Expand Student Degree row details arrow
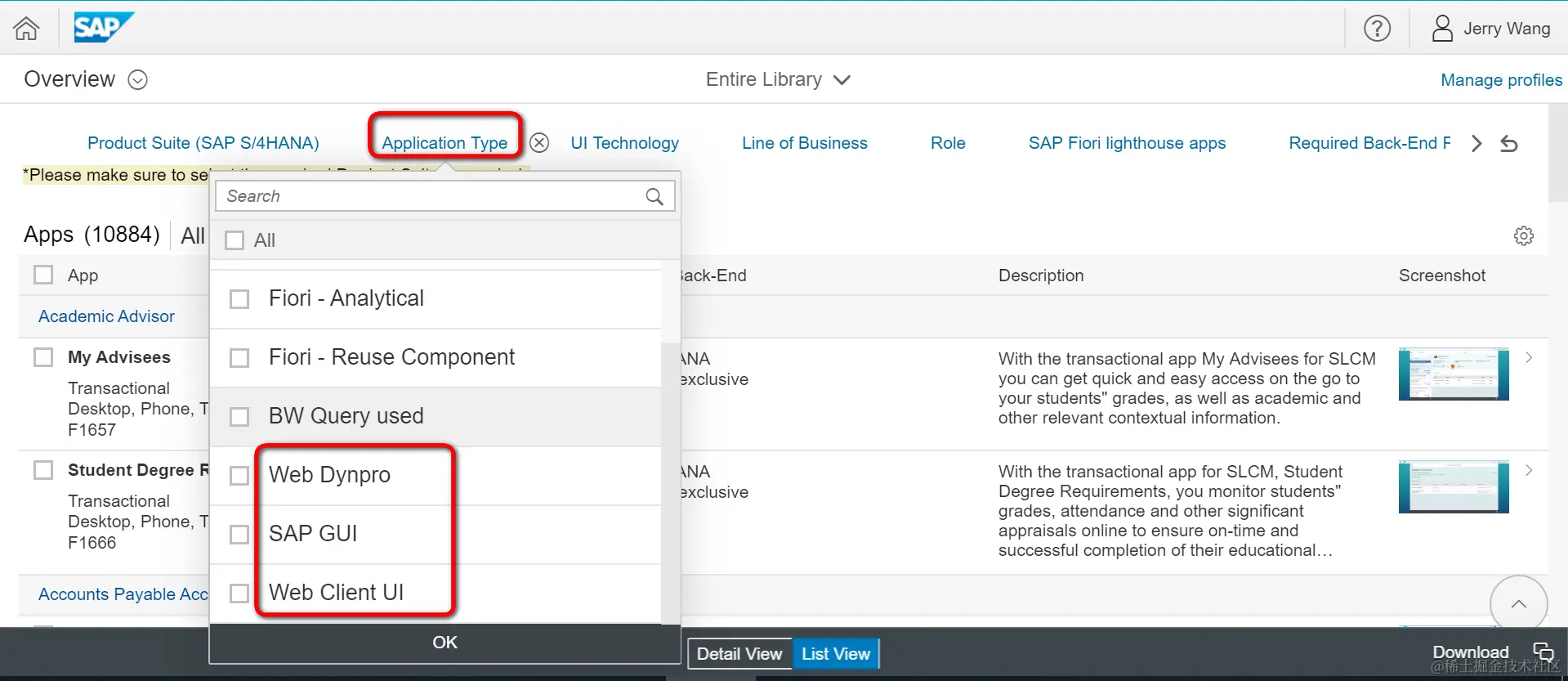 tap(1529, 470)
